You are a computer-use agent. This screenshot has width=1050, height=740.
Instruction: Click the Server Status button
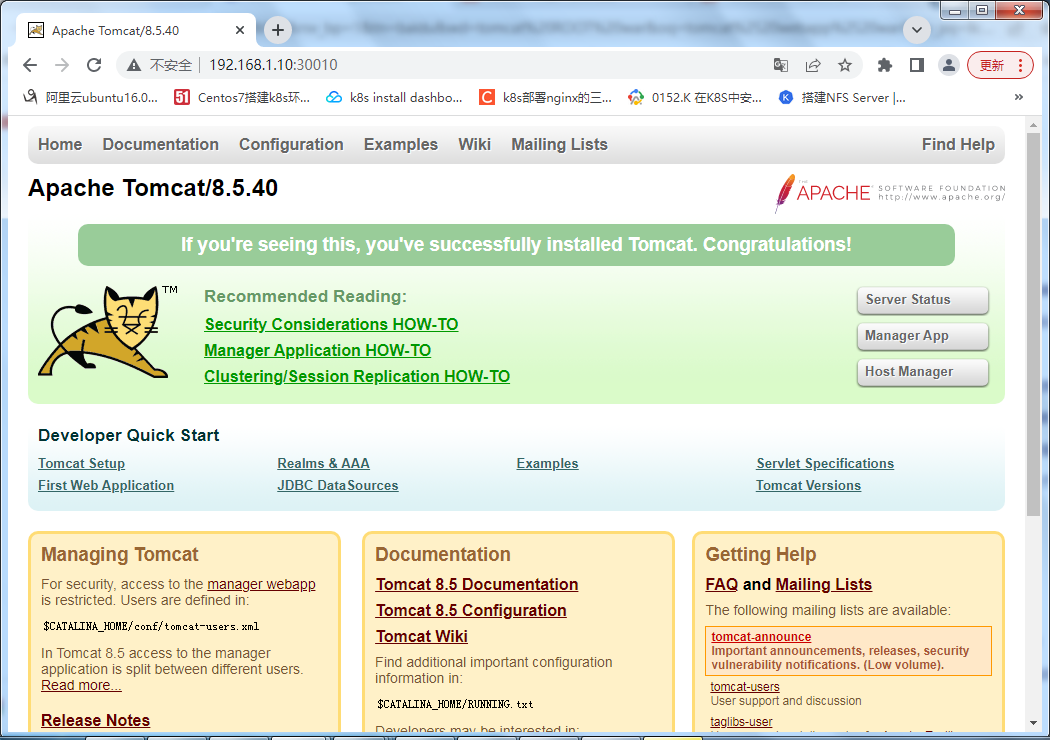point(923,300)
